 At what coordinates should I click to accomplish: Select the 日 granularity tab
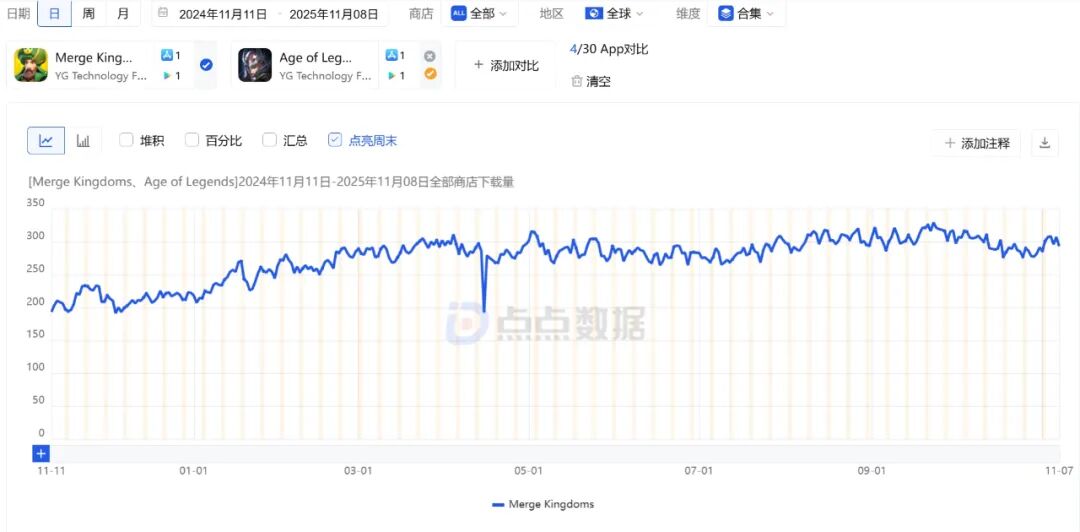tap(54, 13)
